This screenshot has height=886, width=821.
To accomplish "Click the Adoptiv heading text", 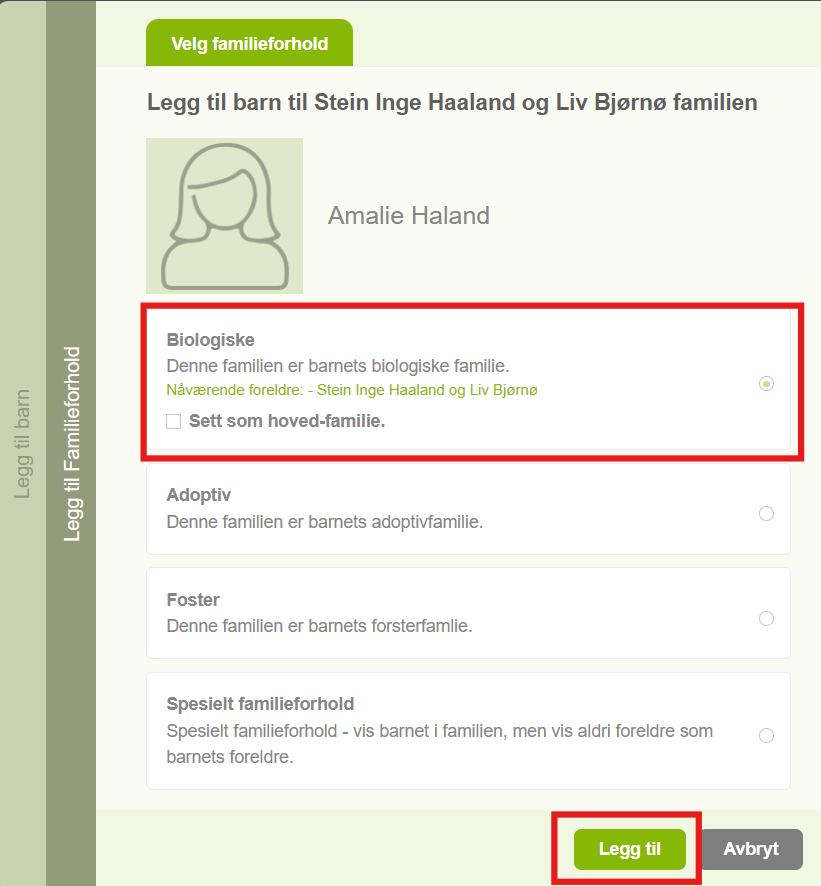I will [x=198, y=495].
